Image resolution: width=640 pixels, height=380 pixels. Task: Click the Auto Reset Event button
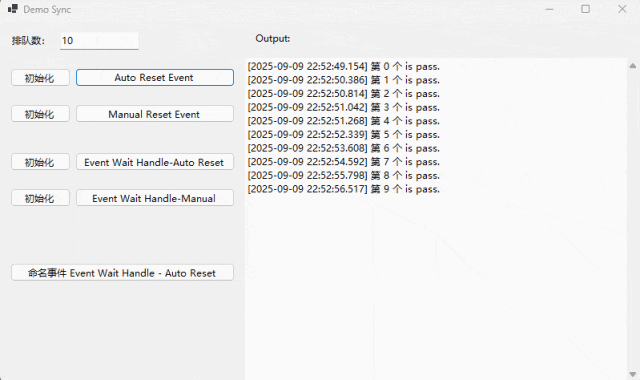click(155, 78)
